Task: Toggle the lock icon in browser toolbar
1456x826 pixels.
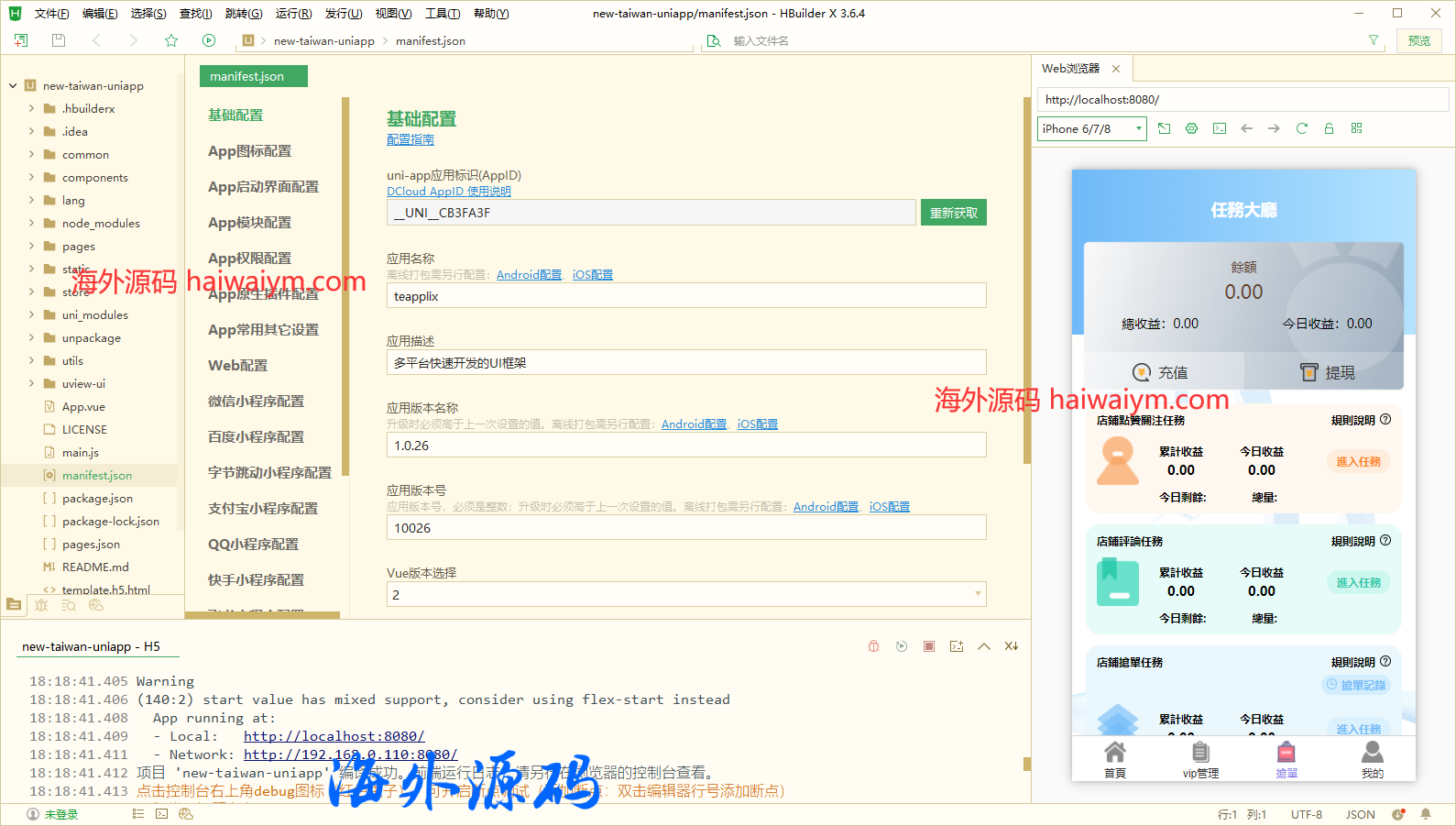Action: [x=1329, y=128]
